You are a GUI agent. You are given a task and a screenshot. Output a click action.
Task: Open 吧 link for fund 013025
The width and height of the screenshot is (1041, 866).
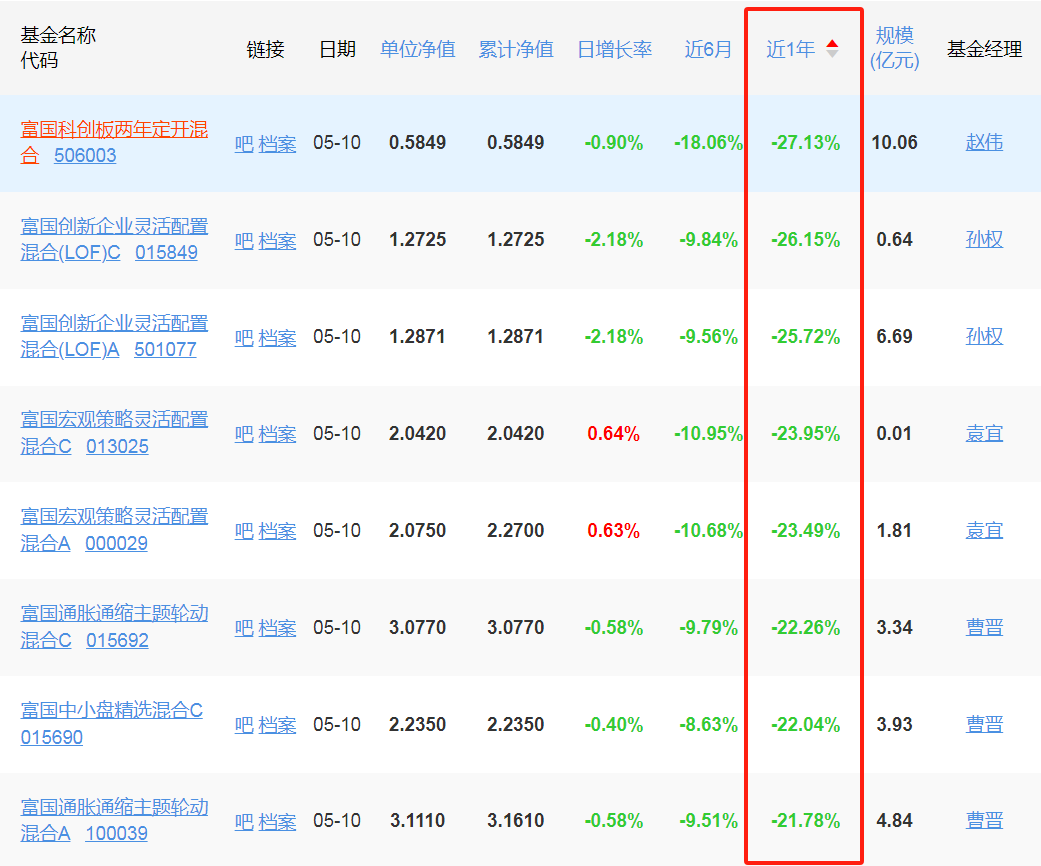pos(244,434)
